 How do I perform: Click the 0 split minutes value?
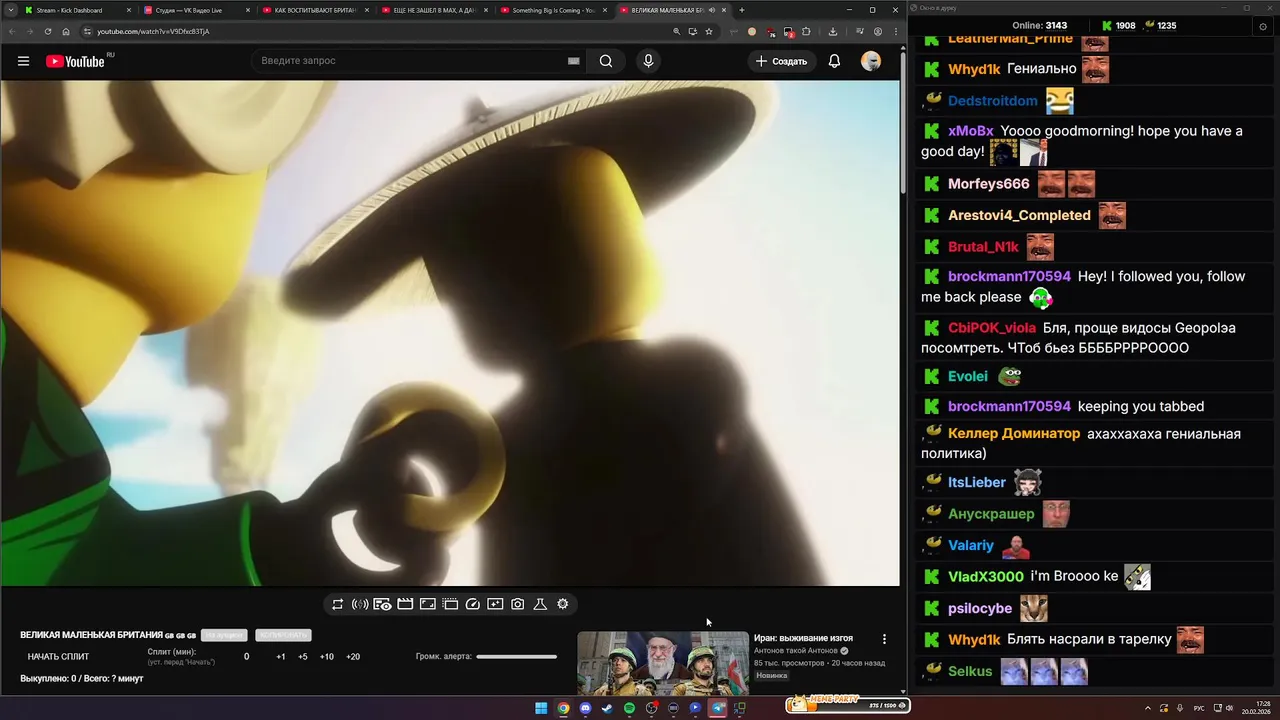click(x=247, y=657)
